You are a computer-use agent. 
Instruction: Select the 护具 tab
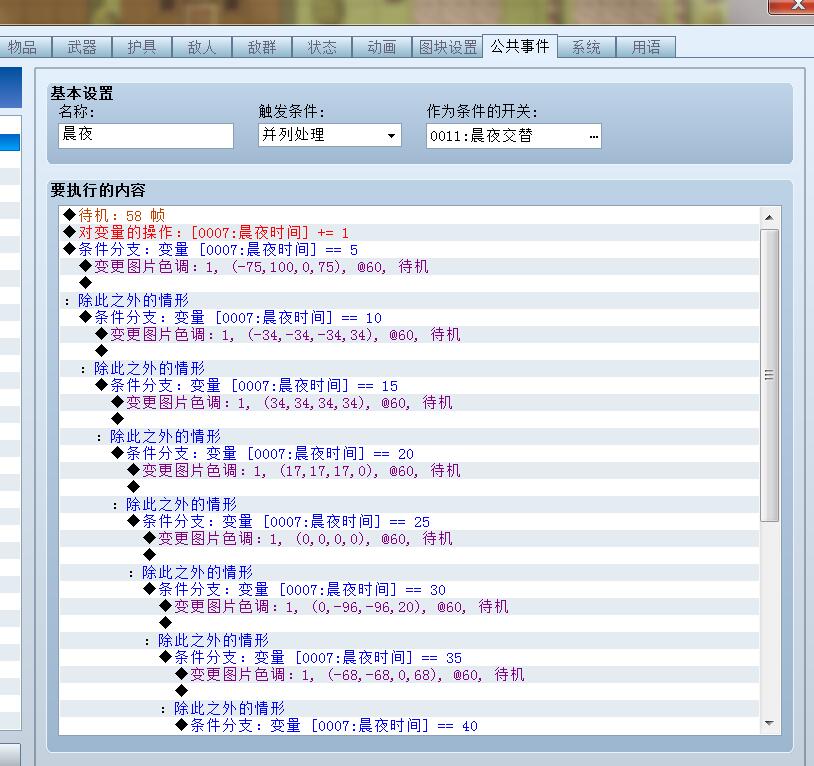142,47
